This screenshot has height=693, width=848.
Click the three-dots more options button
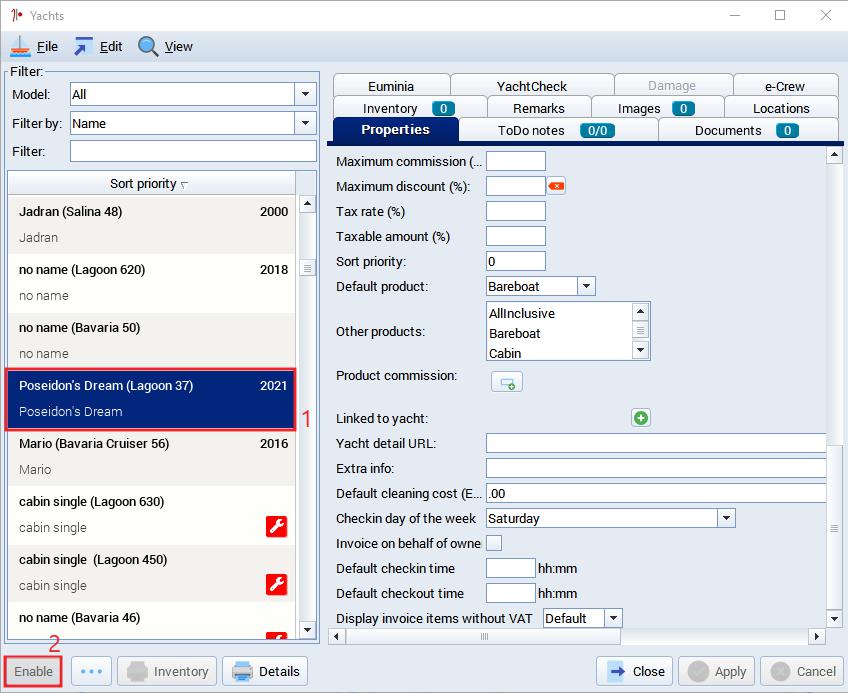91,671
